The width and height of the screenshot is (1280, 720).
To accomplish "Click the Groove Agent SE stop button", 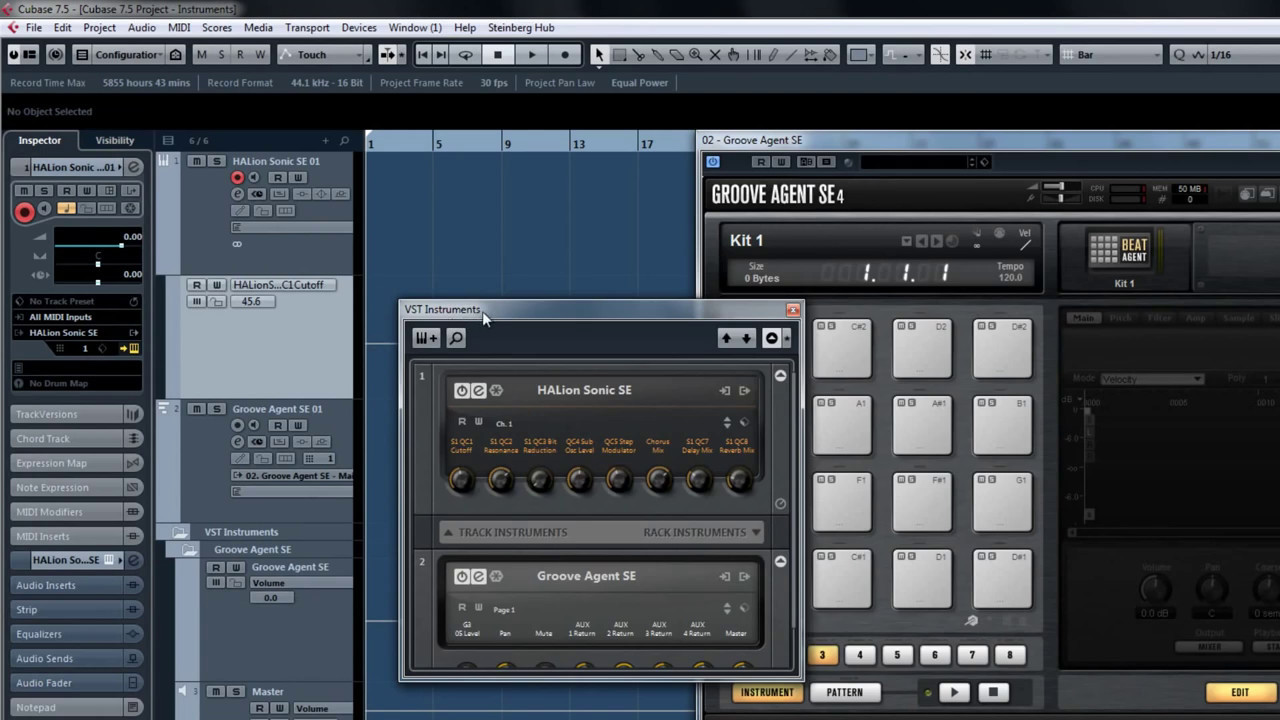I will (x=993, y=692).
